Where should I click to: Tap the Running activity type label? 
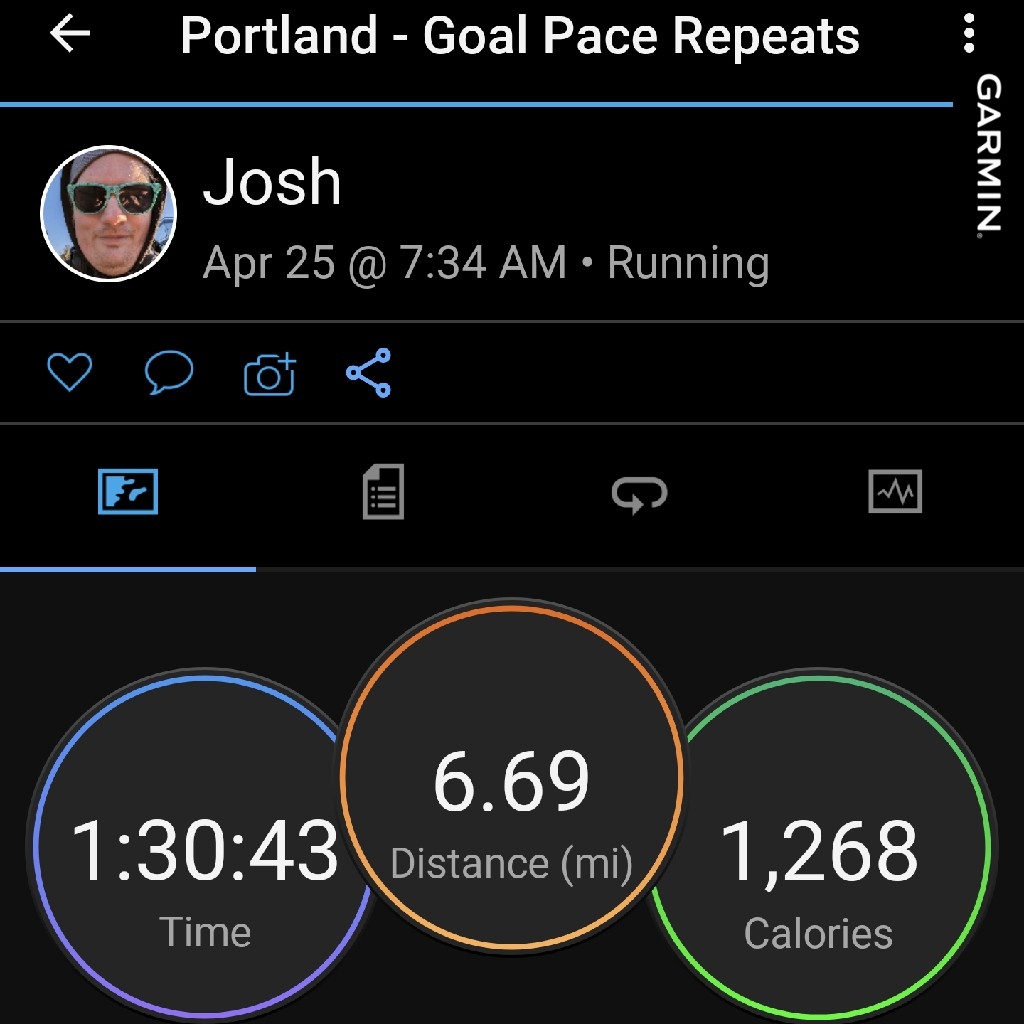point(688,263)
